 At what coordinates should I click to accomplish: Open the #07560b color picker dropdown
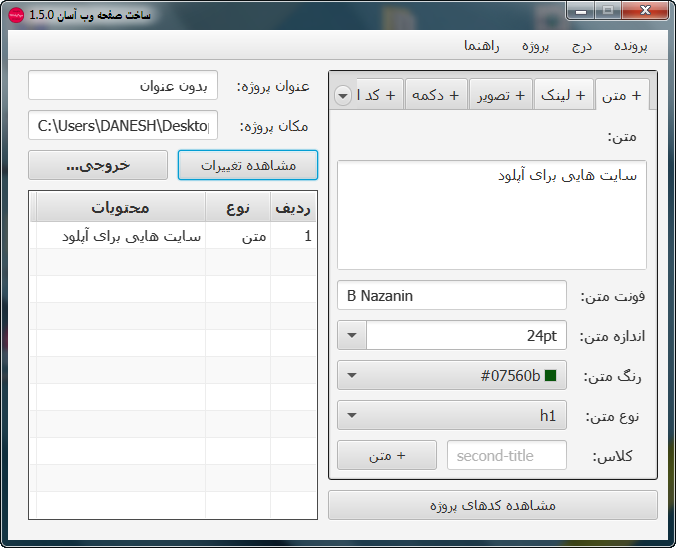[x=451, y=375]
